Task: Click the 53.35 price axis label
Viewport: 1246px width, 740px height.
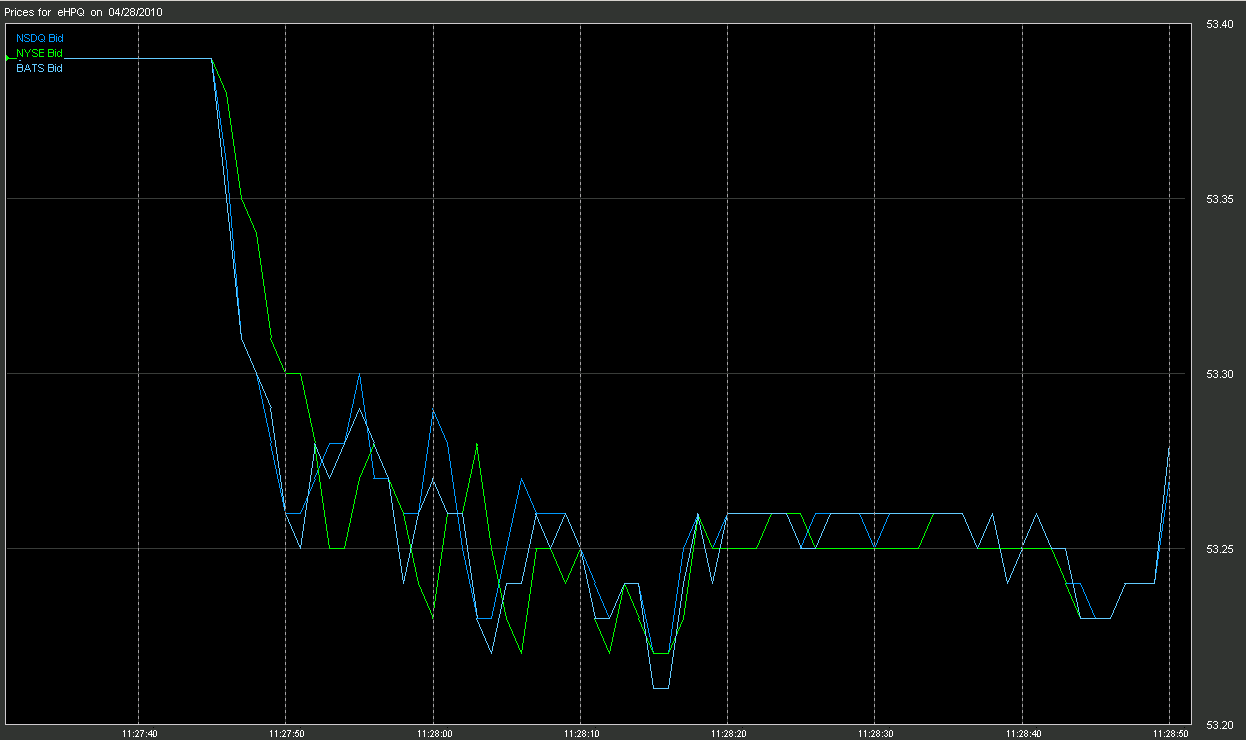Action: click(1219, 199)
